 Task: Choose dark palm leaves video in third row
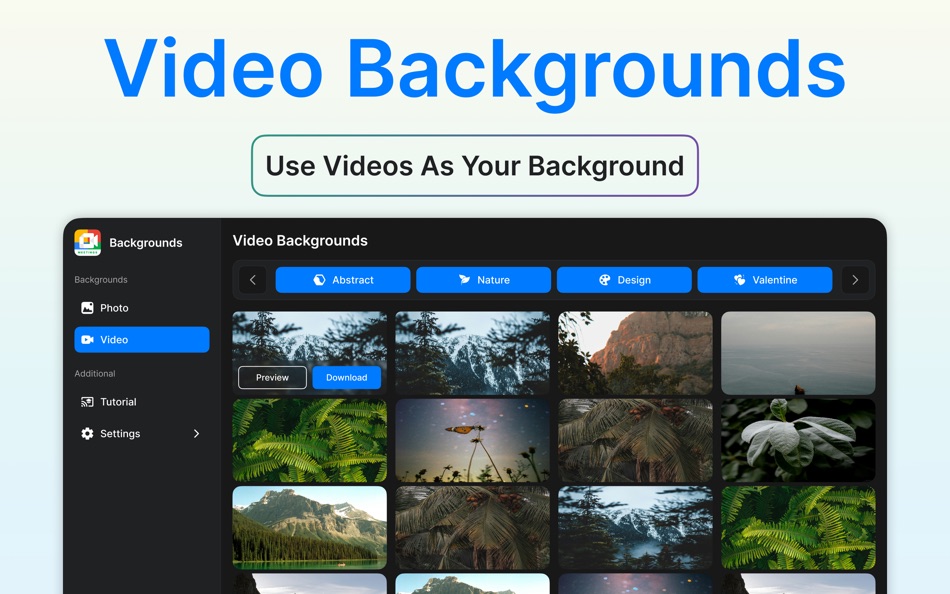click(473, 527)
